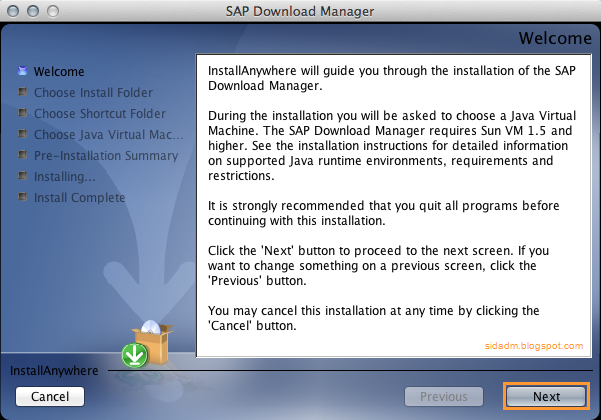Cancel the installation
601x420 pixels.
[50, 396]
